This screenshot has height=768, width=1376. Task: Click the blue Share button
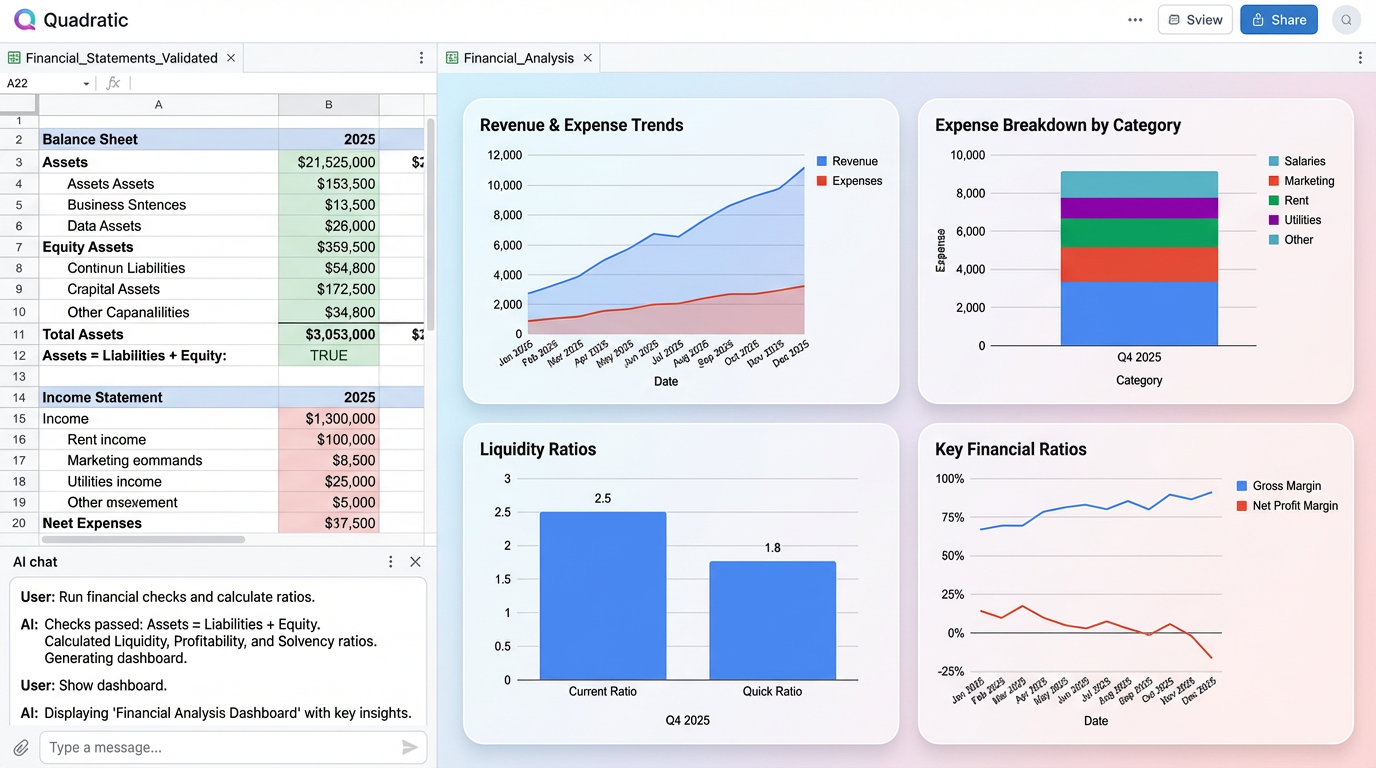pyautogui.click(x=1279, y=20)
